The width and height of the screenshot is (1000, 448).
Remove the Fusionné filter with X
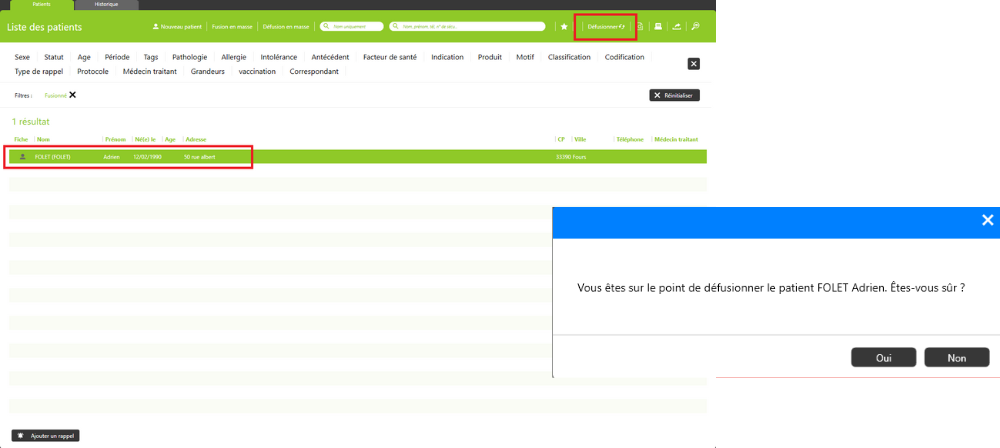pos(73,95)
